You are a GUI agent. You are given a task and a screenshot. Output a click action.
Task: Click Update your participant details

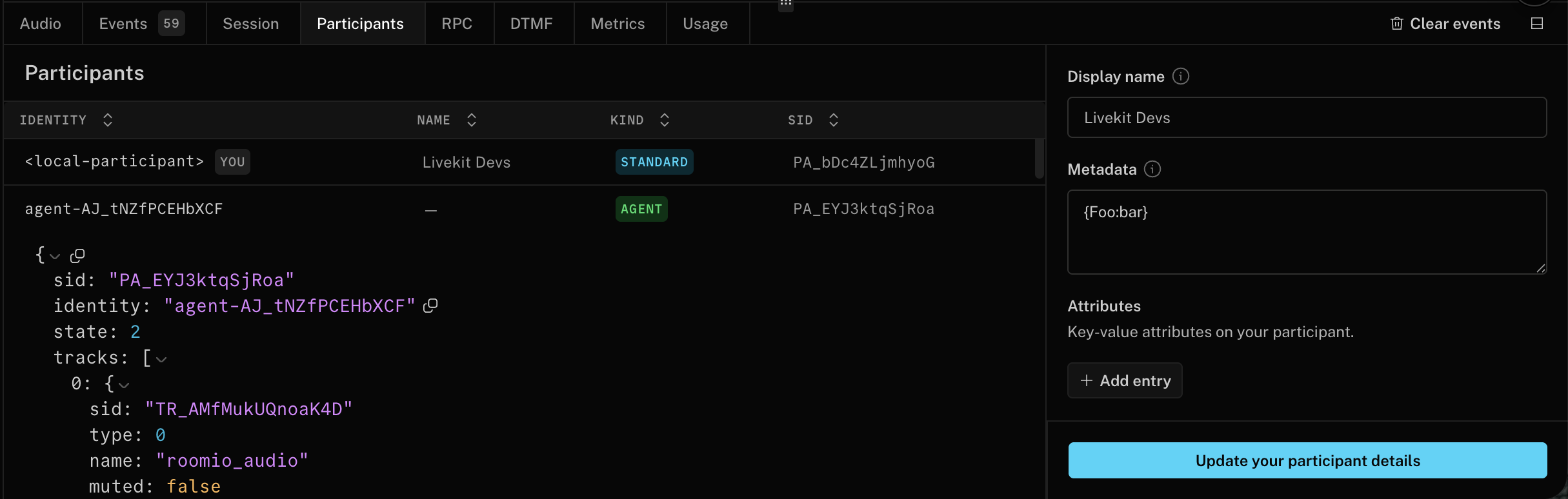(1307, 460)
